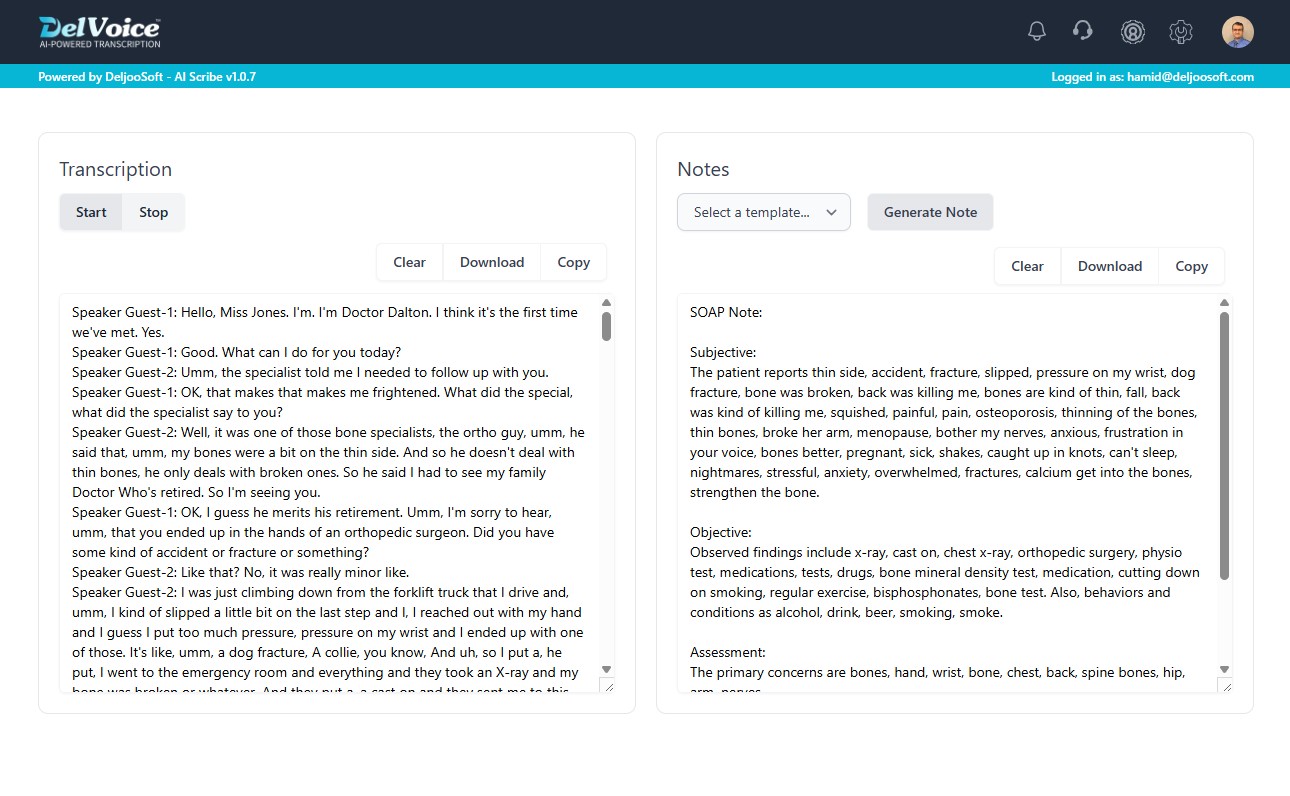Stop the transcription recording
The height and width of the screenshot is (796, 1290).
[x=154, y=212]
